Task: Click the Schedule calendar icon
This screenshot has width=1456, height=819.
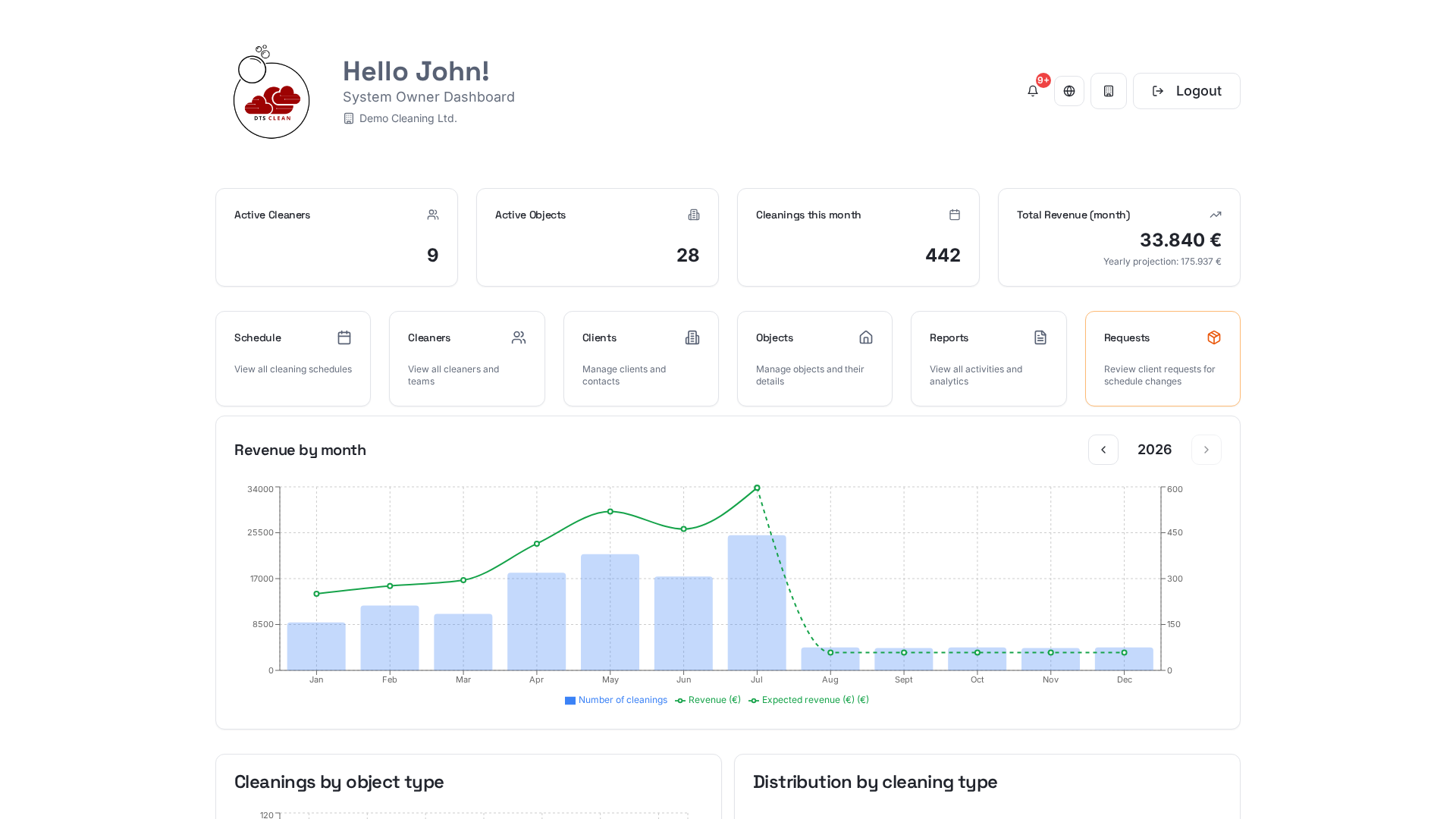Action: (x=344, y=337)
